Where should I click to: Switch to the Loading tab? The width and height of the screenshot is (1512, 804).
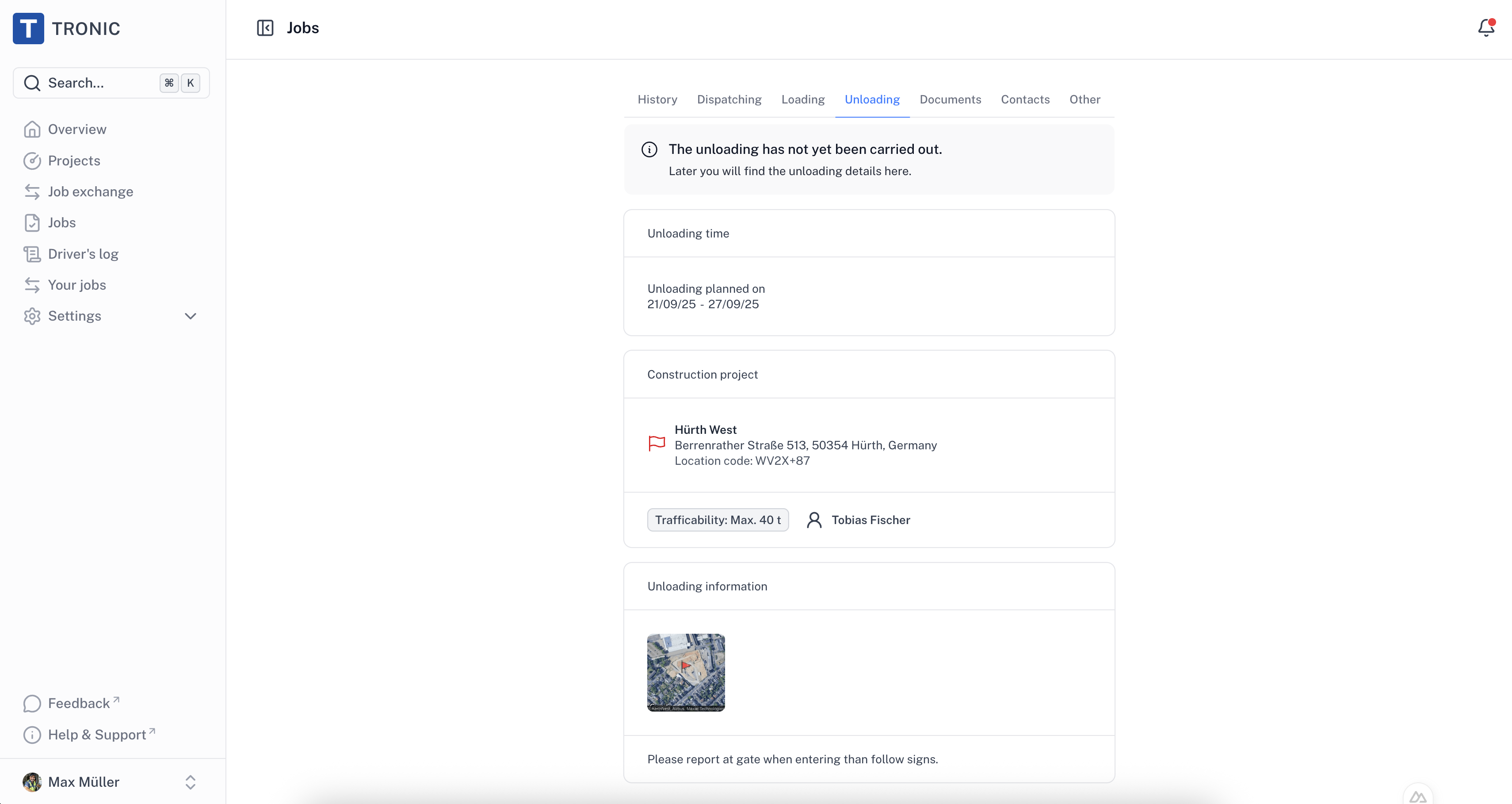[x=802, y=99]
